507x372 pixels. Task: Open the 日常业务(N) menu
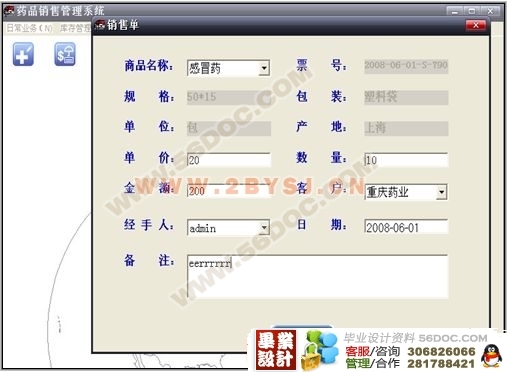coord(30,28)
